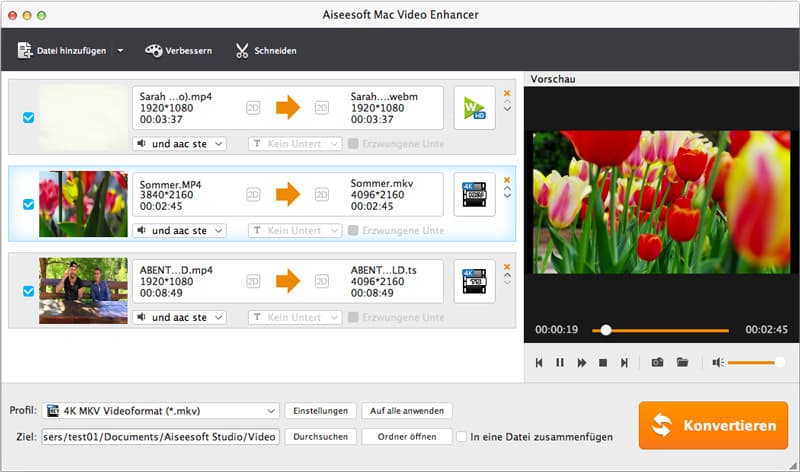Open WebM HD format icon for Sarah
800x472 pixels.
pos(474,108)
